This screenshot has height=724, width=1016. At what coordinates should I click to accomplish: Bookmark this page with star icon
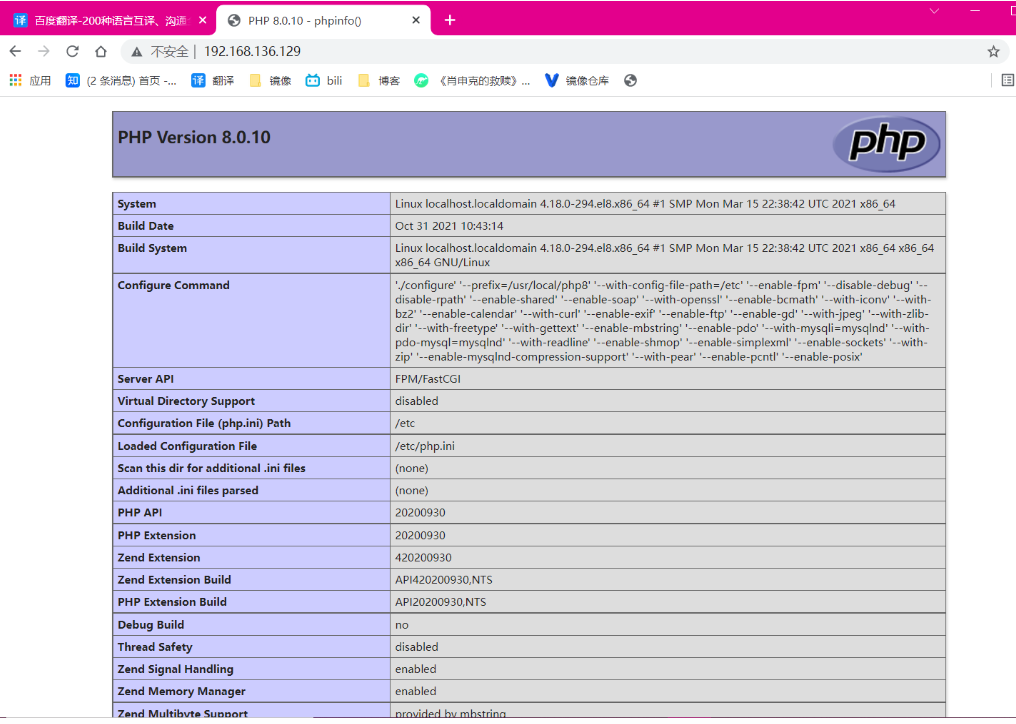tap(993, 52)
